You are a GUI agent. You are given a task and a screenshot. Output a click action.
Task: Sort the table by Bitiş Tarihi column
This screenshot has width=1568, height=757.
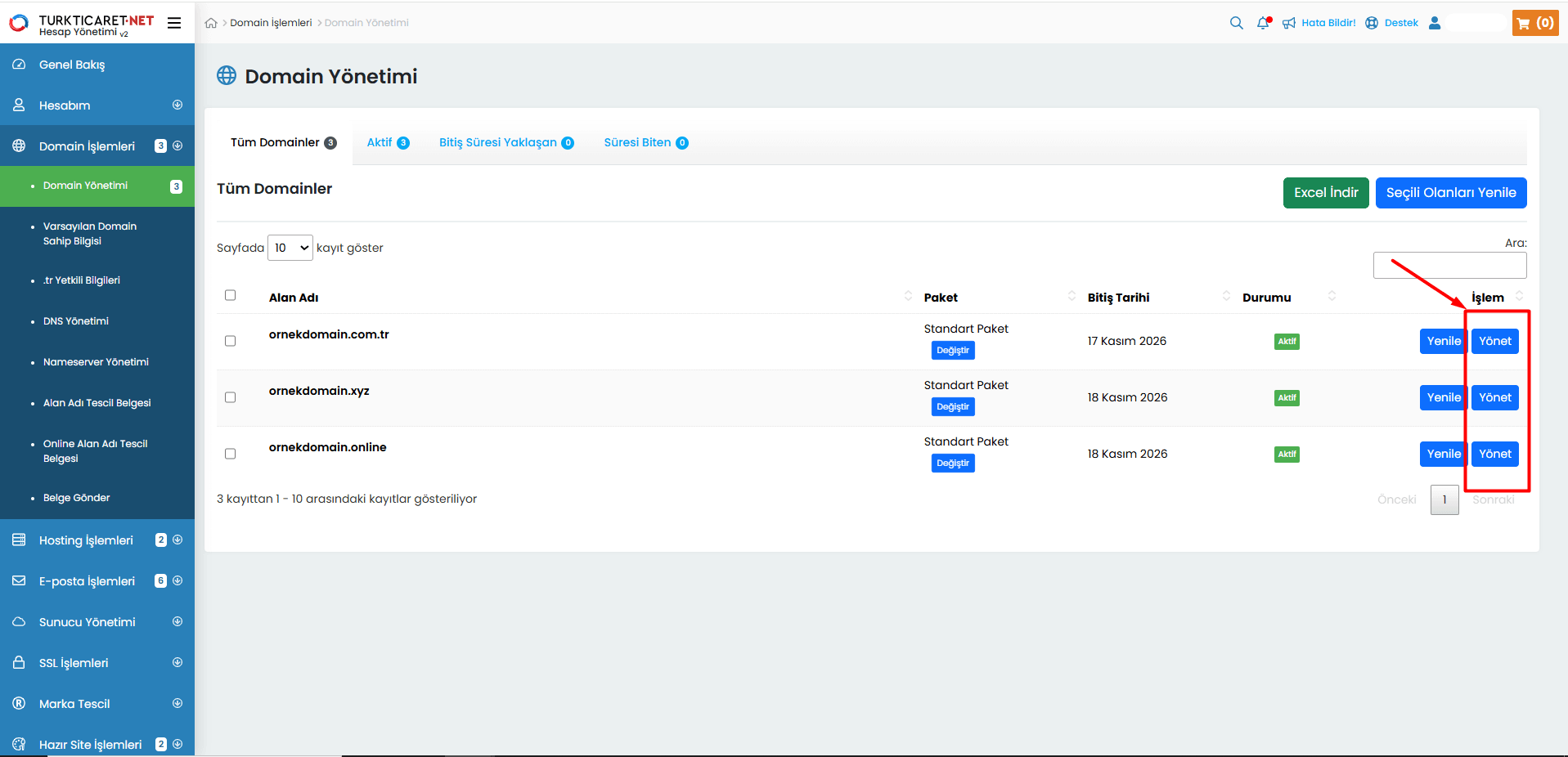(x=1118, y=298)
